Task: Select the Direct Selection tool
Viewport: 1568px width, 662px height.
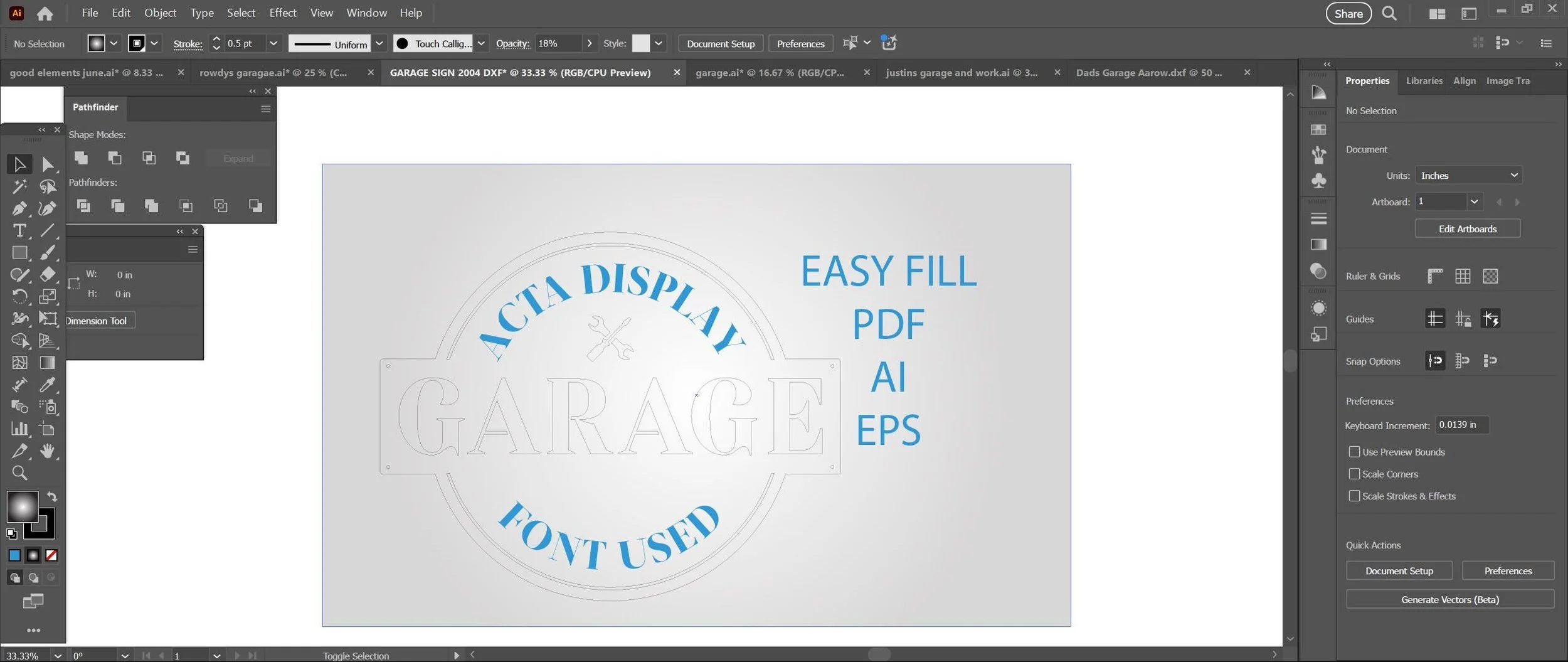Action: click(x=48, y=164)
